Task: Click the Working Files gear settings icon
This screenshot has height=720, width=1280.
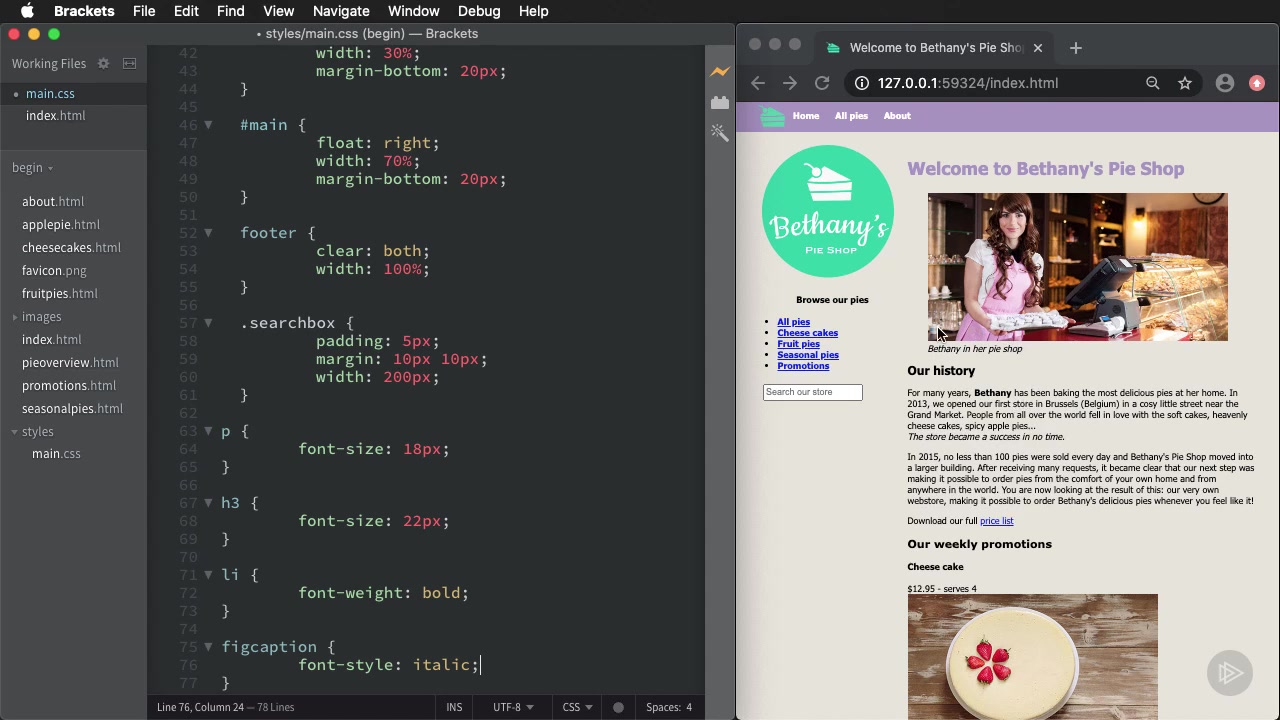Action: (103, 64)
